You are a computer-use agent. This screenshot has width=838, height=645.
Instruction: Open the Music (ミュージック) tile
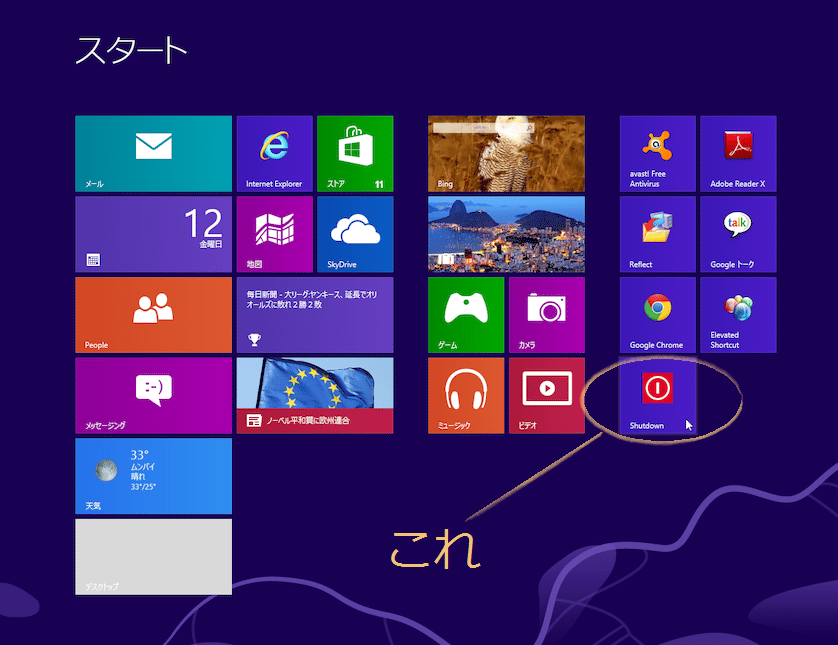tap(466, 396)
